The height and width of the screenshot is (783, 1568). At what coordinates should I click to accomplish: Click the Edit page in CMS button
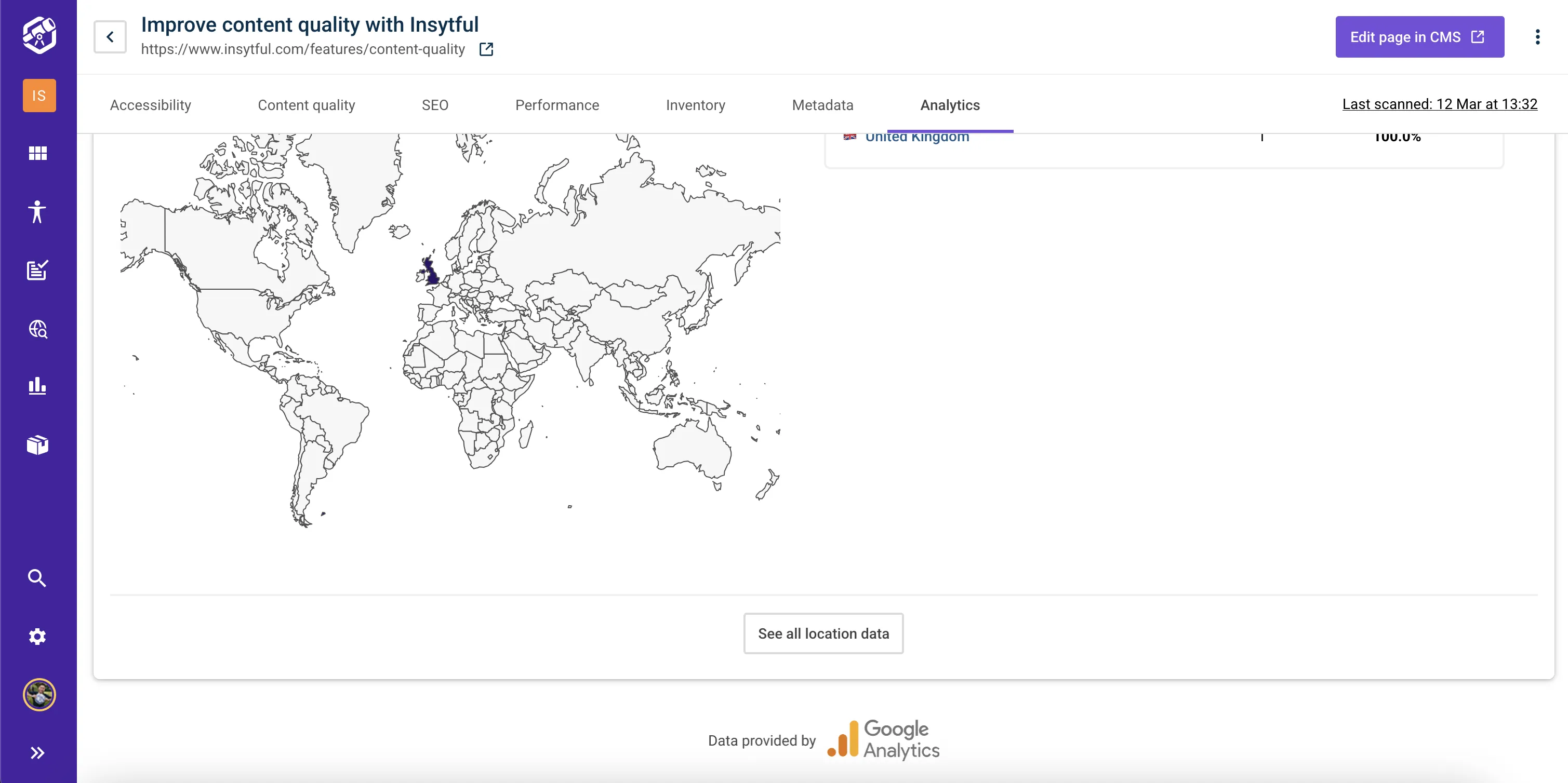coord(1419,37)
